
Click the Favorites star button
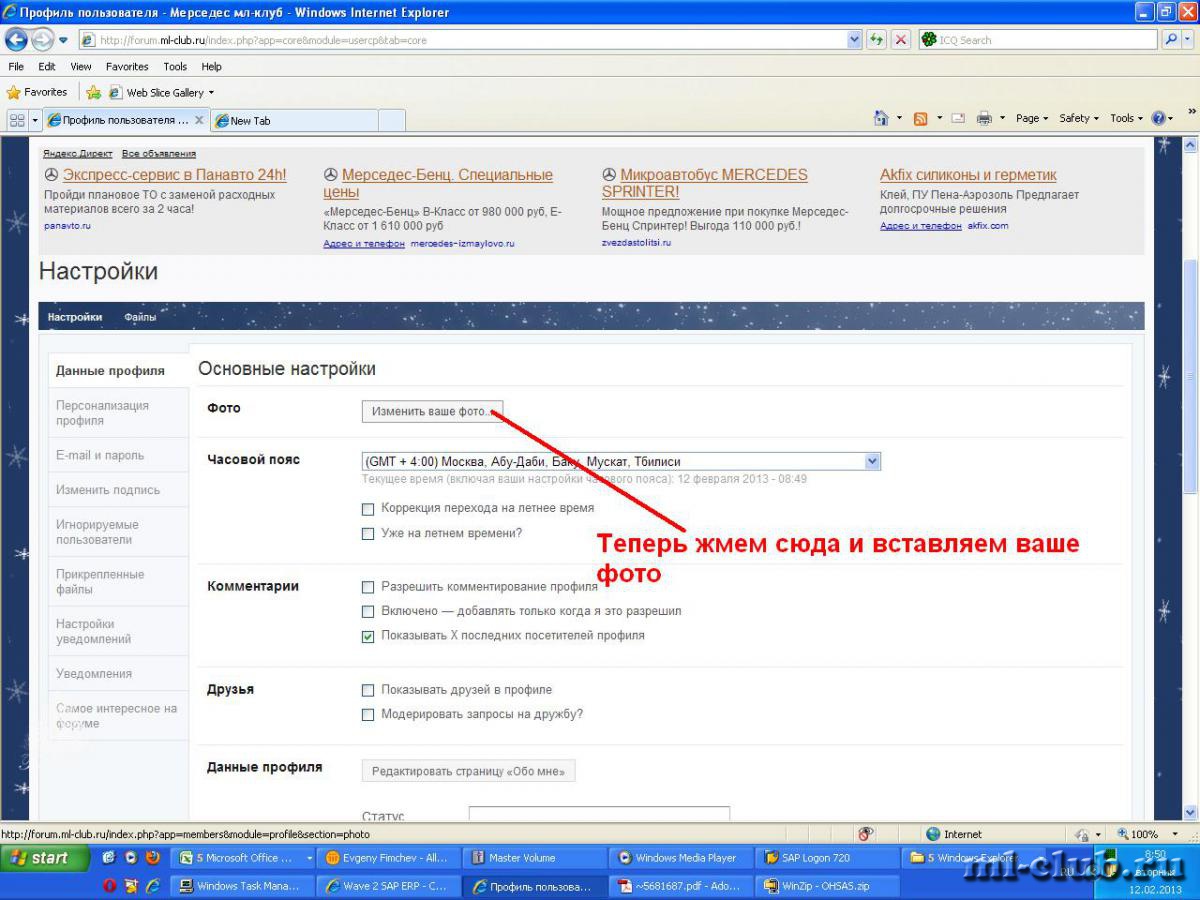(x=37, y=92)
